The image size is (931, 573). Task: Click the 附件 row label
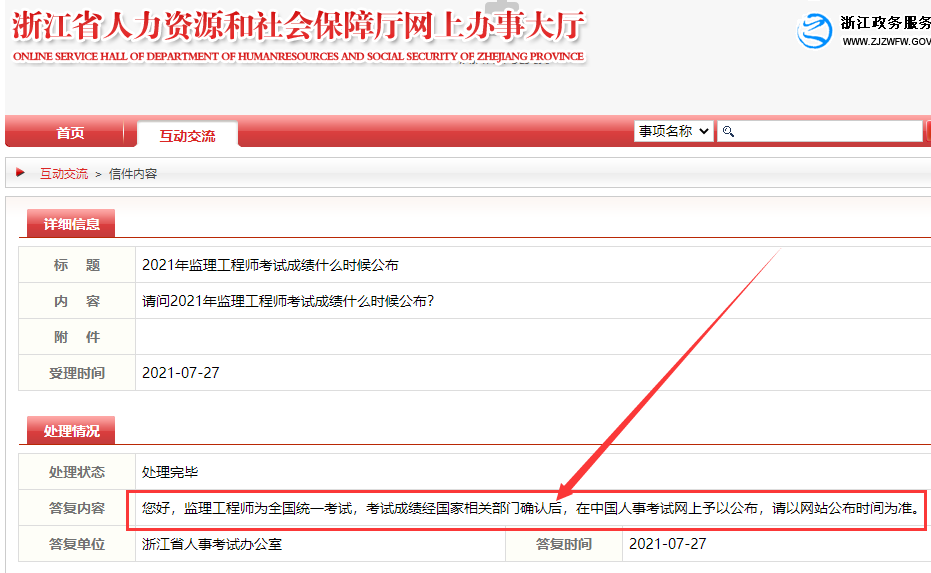tap(77, 337)
